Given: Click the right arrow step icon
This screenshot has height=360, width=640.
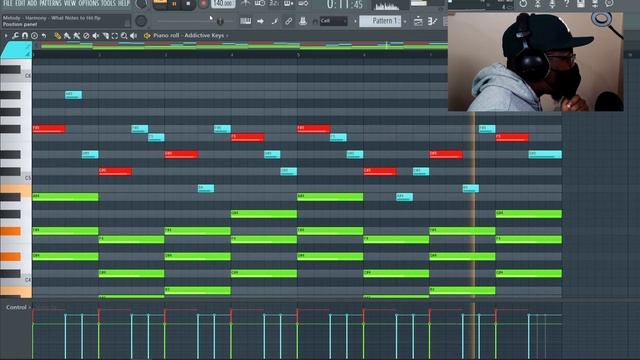Looking at the screenshot, I should 260,21.
